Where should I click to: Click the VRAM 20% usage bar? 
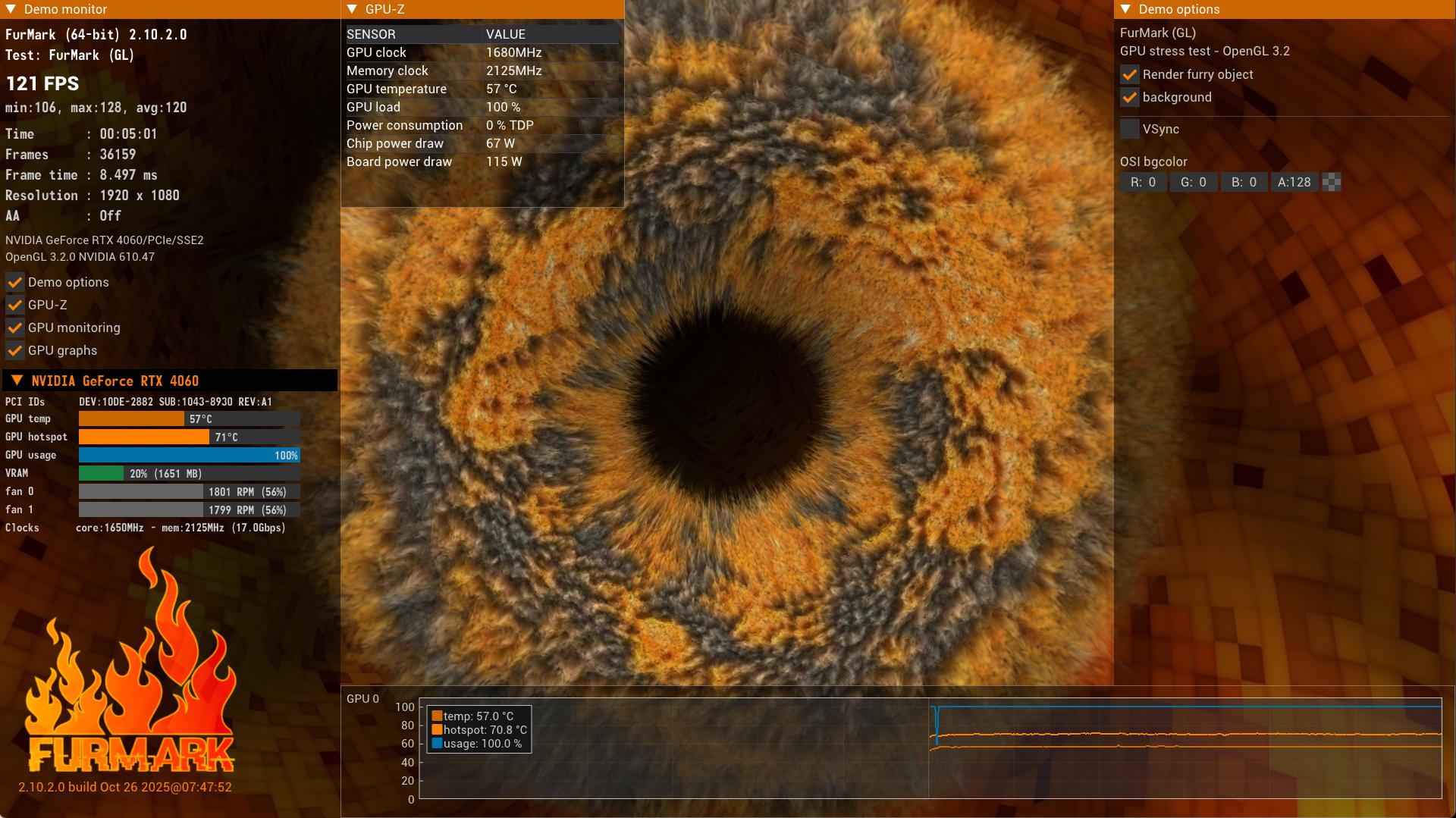coord(190,473)
